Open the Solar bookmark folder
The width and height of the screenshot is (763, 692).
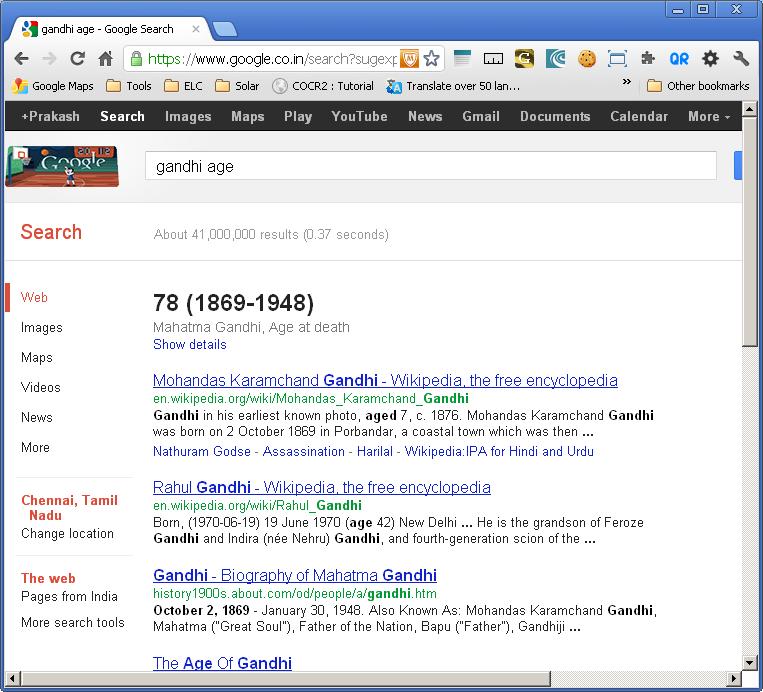click(237, 86)
